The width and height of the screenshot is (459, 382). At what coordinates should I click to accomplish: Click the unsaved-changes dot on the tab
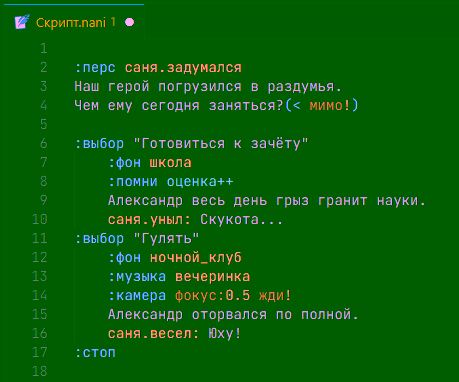coord(129,22)
